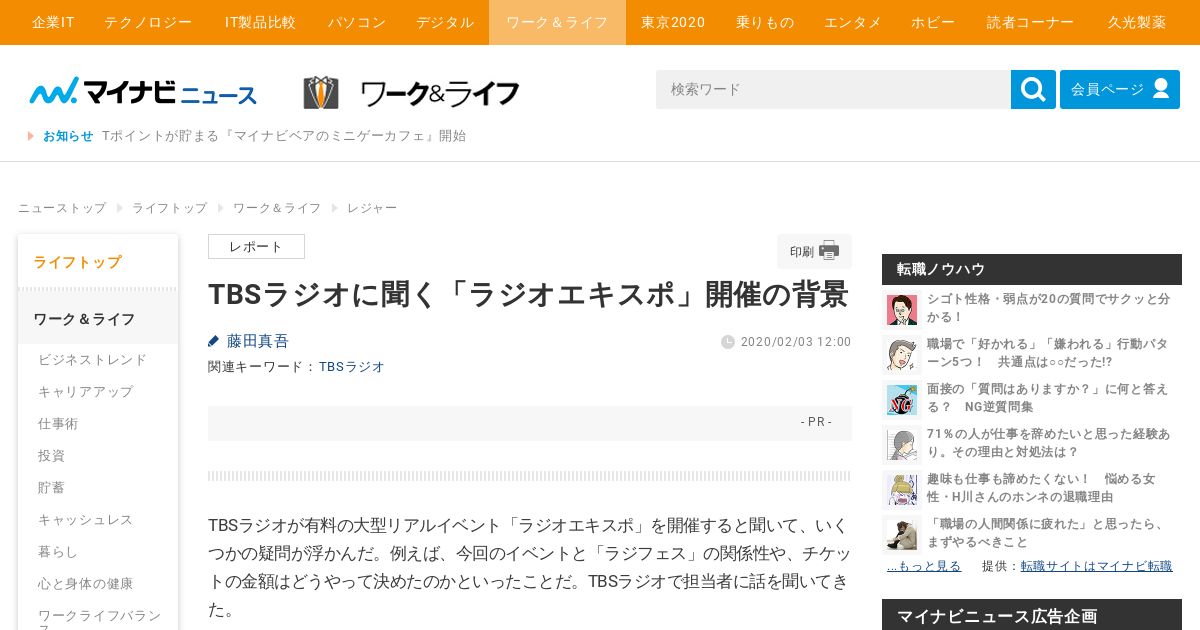
Task: Click thumbnail for 71％の人が article
Action: click(902, 444)
